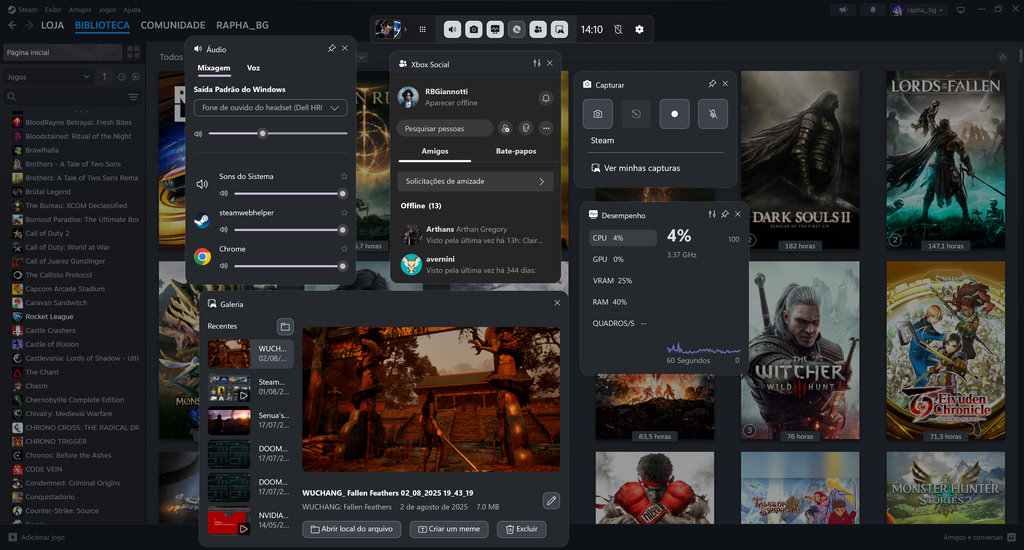Toggle microphone while recording in Capturar
Image resolution: width=1024 pixels, height=550 pixels.
click(713, 114)
